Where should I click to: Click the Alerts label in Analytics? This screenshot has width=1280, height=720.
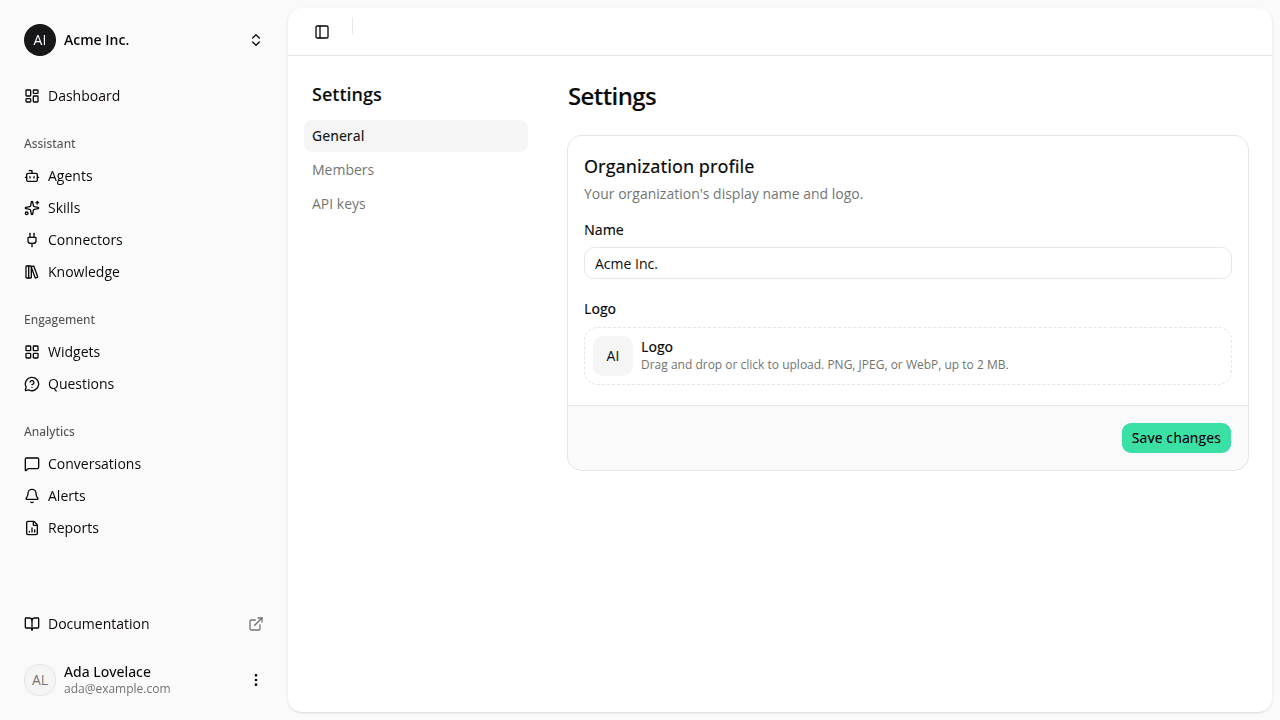tap(67, 496)
